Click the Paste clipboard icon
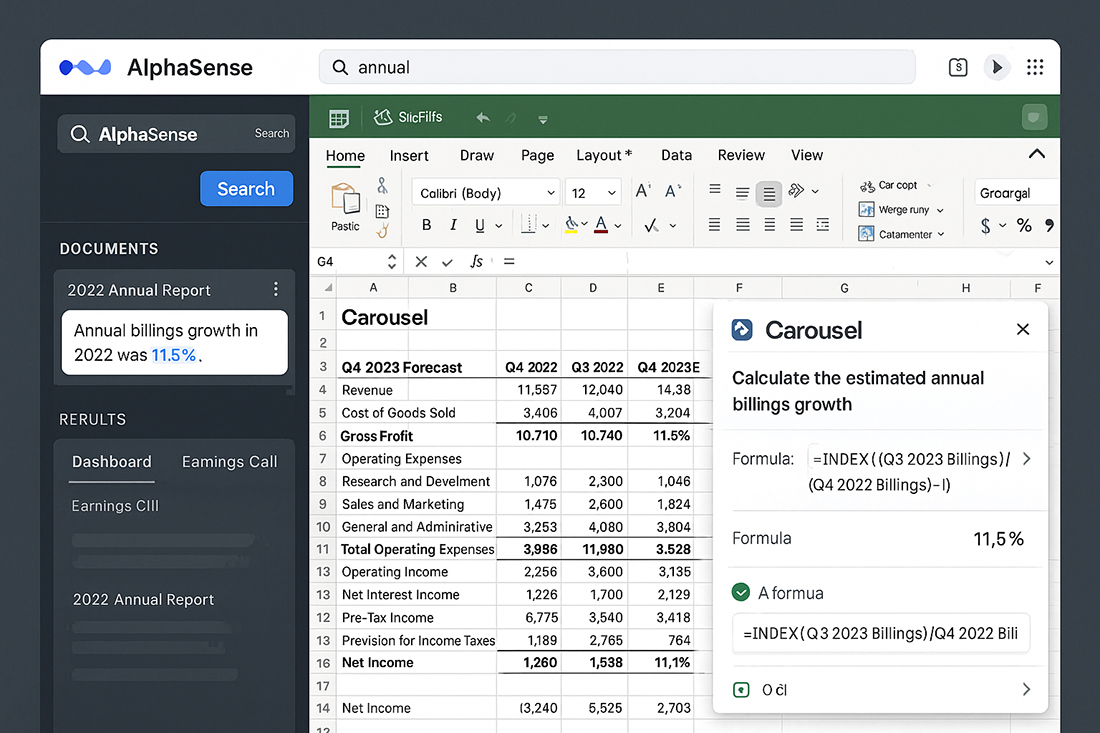The width and height of the screenshot is (1100, 733). point(345,199)
